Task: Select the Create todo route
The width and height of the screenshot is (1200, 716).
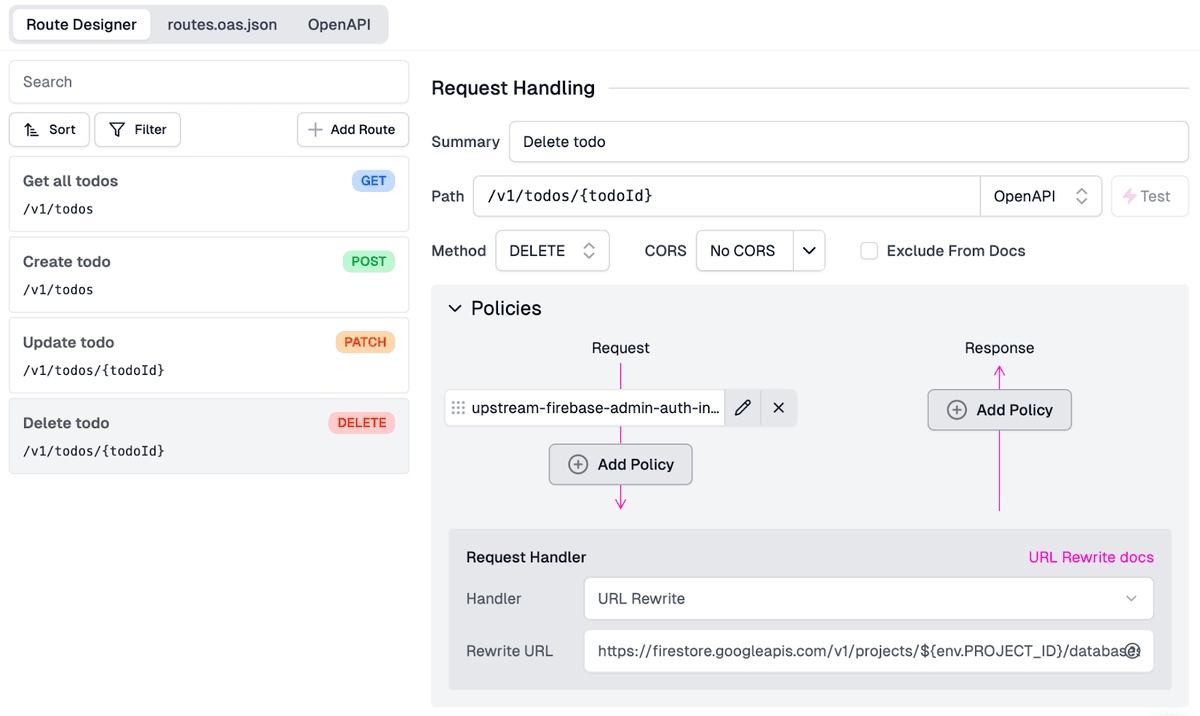Action: [208, 275]
